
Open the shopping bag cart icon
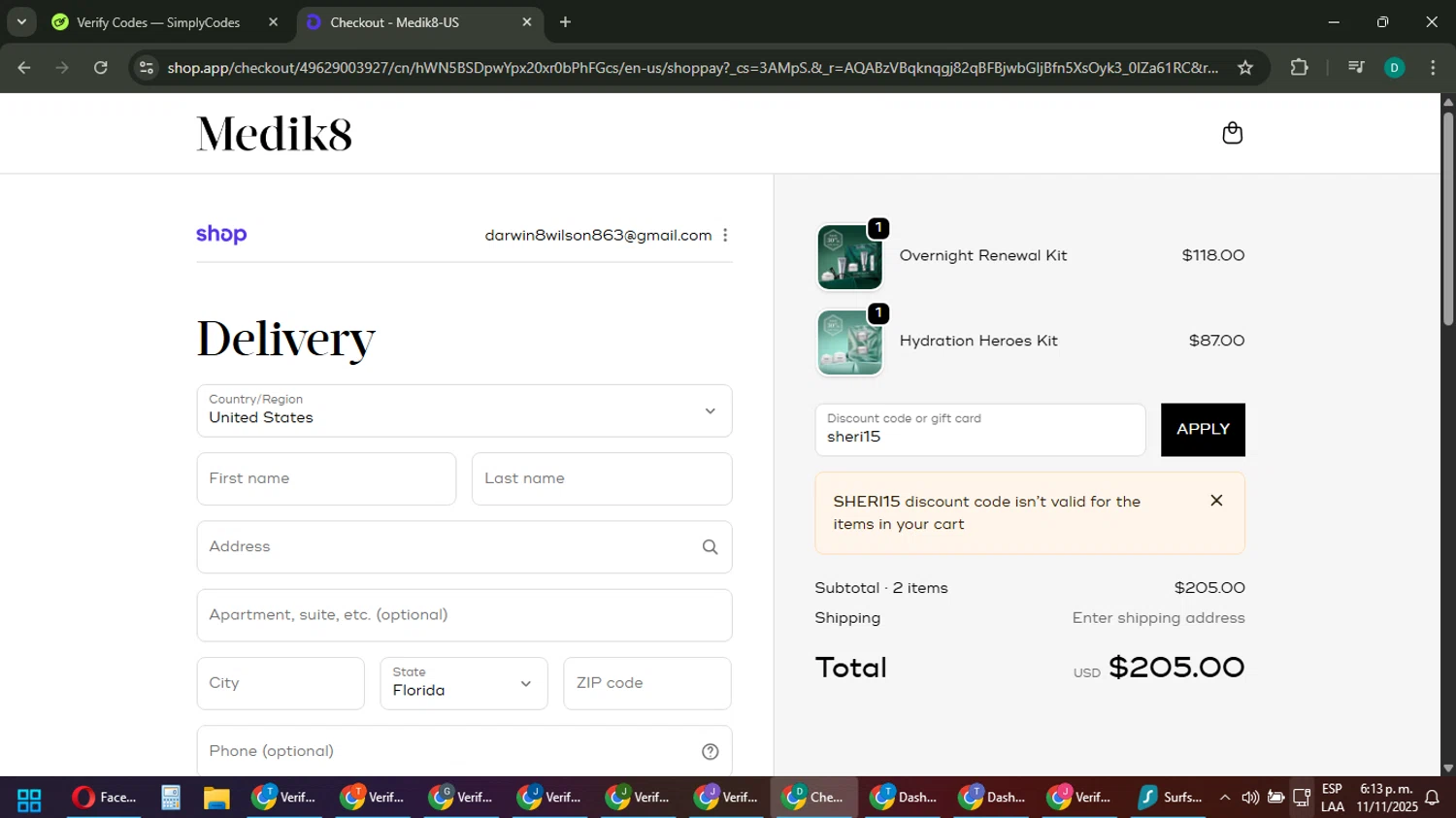click(1232, 133)
